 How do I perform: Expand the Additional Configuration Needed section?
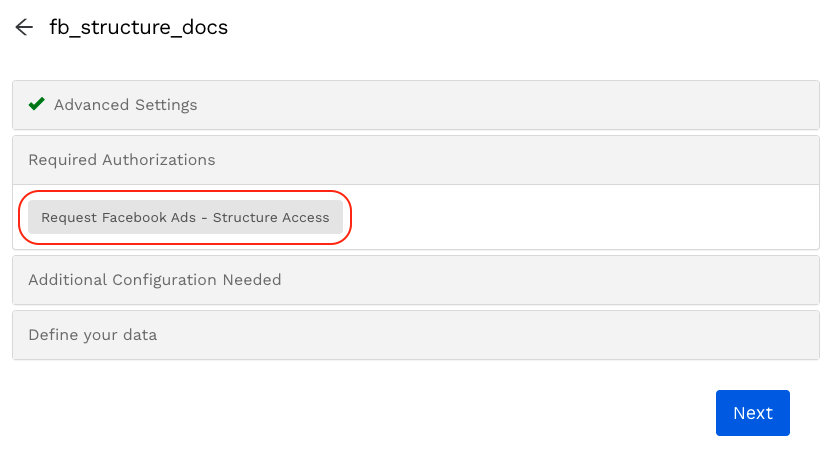pos(415,280)
